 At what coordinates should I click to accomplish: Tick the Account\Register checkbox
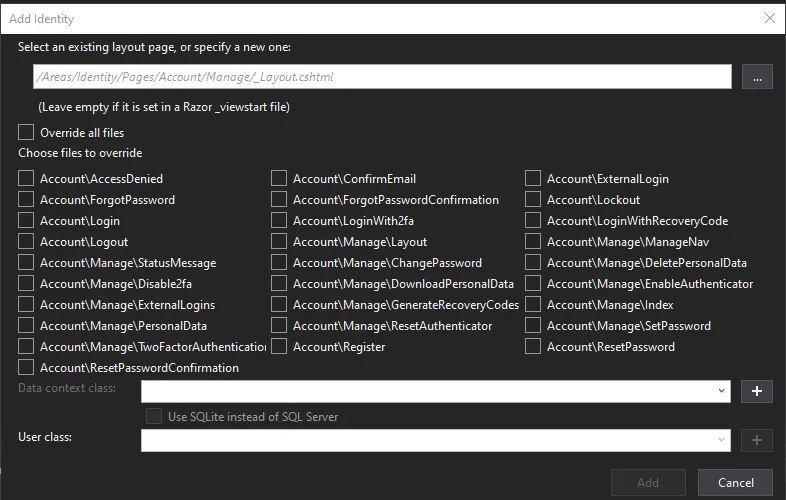(279, 347)
